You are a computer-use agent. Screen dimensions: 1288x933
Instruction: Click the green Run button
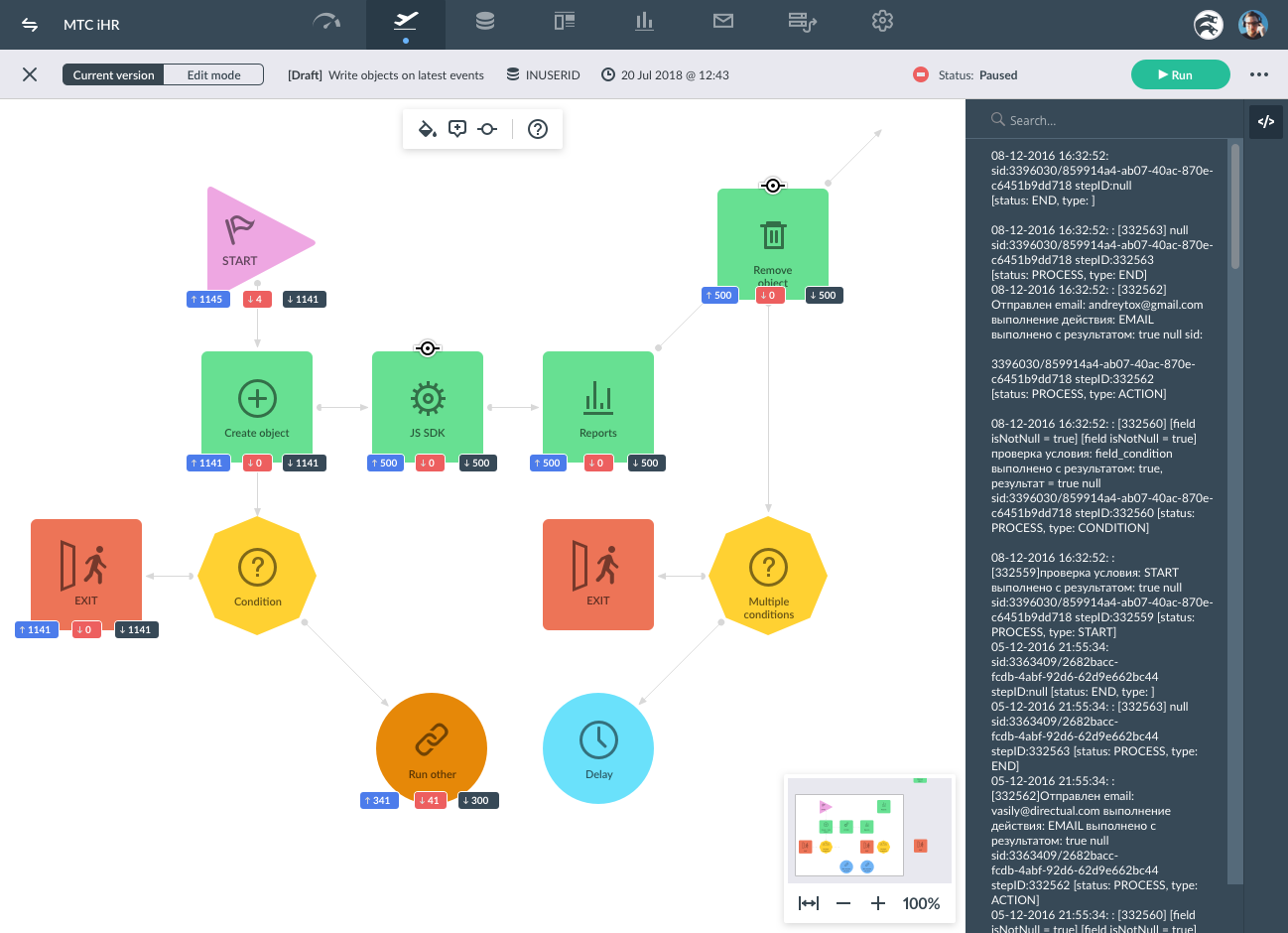click(x=1181, y=74)
